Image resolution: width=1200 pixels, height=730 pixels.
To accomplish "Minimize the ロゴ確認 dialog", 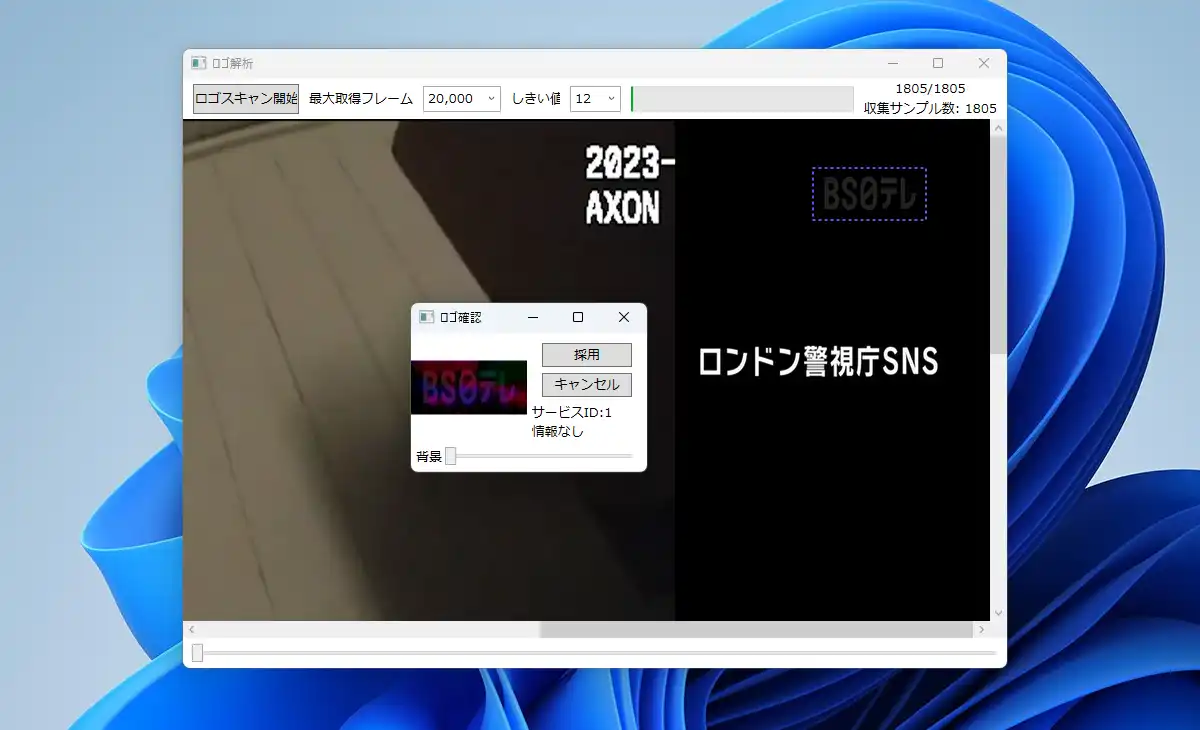I will [x=533, y=317].
